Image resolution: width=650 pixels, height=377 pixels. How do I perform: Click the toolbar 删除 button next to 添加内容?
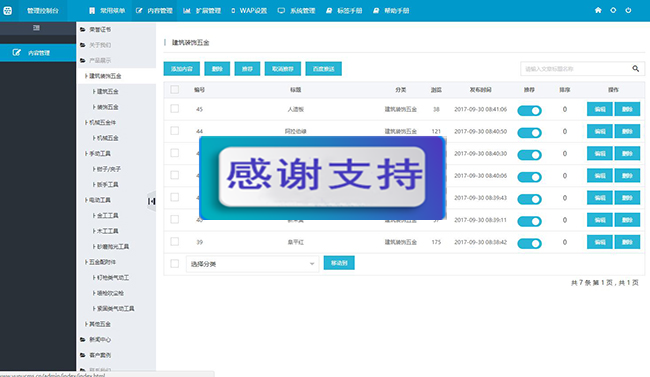pyautogui.click(x=217, y=69)
